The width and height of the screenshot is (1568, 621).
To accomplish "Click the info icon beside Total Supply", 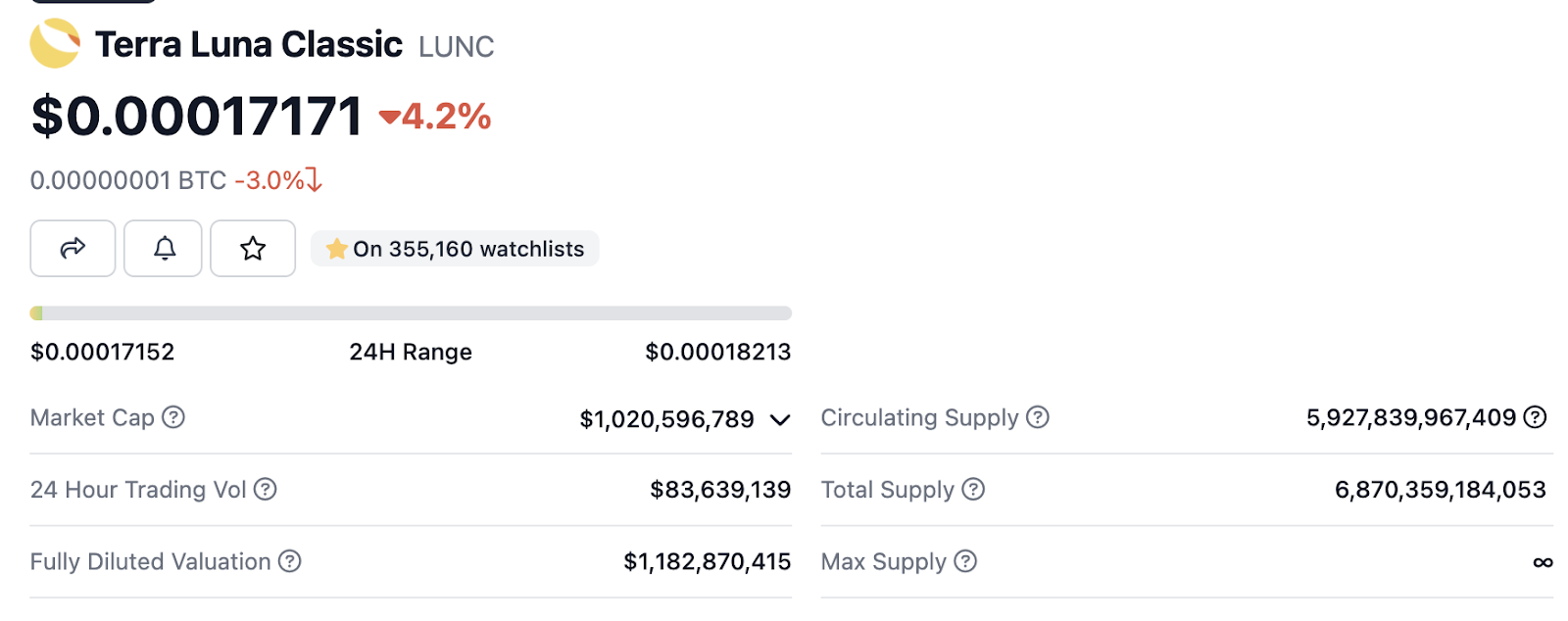I will [x=973, y=489].
